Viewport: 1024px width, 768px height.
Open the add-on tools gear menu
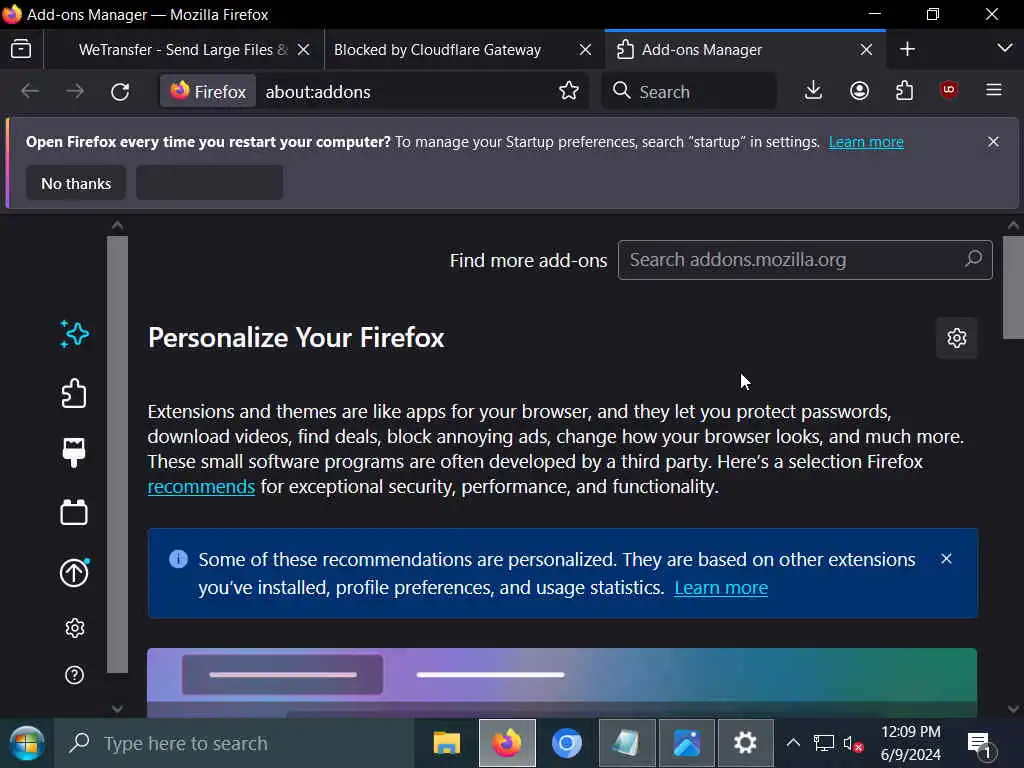coord(957,338)
